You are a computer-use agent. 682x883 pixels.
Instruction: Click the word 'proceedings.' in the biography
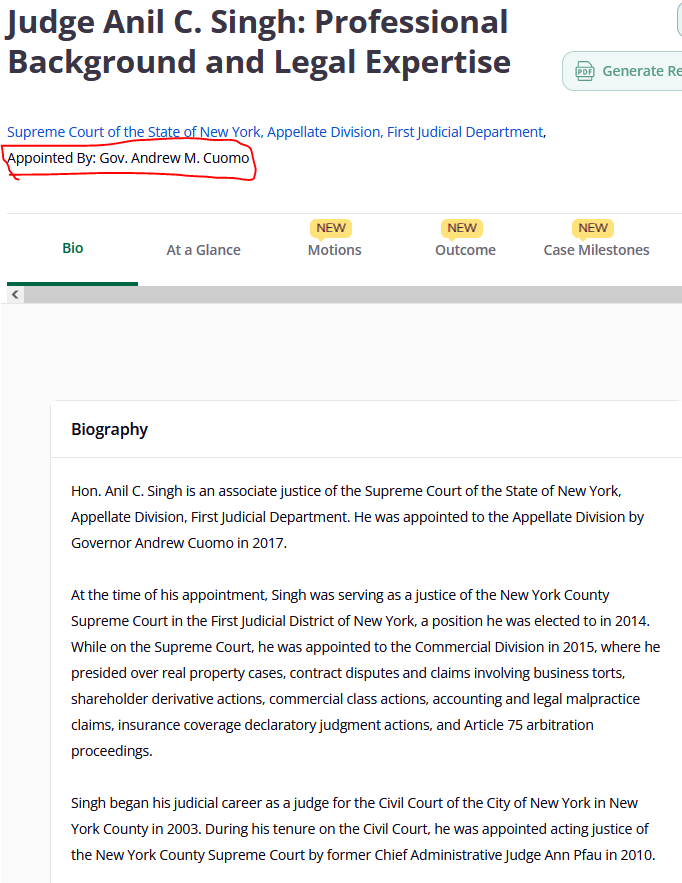112,751
